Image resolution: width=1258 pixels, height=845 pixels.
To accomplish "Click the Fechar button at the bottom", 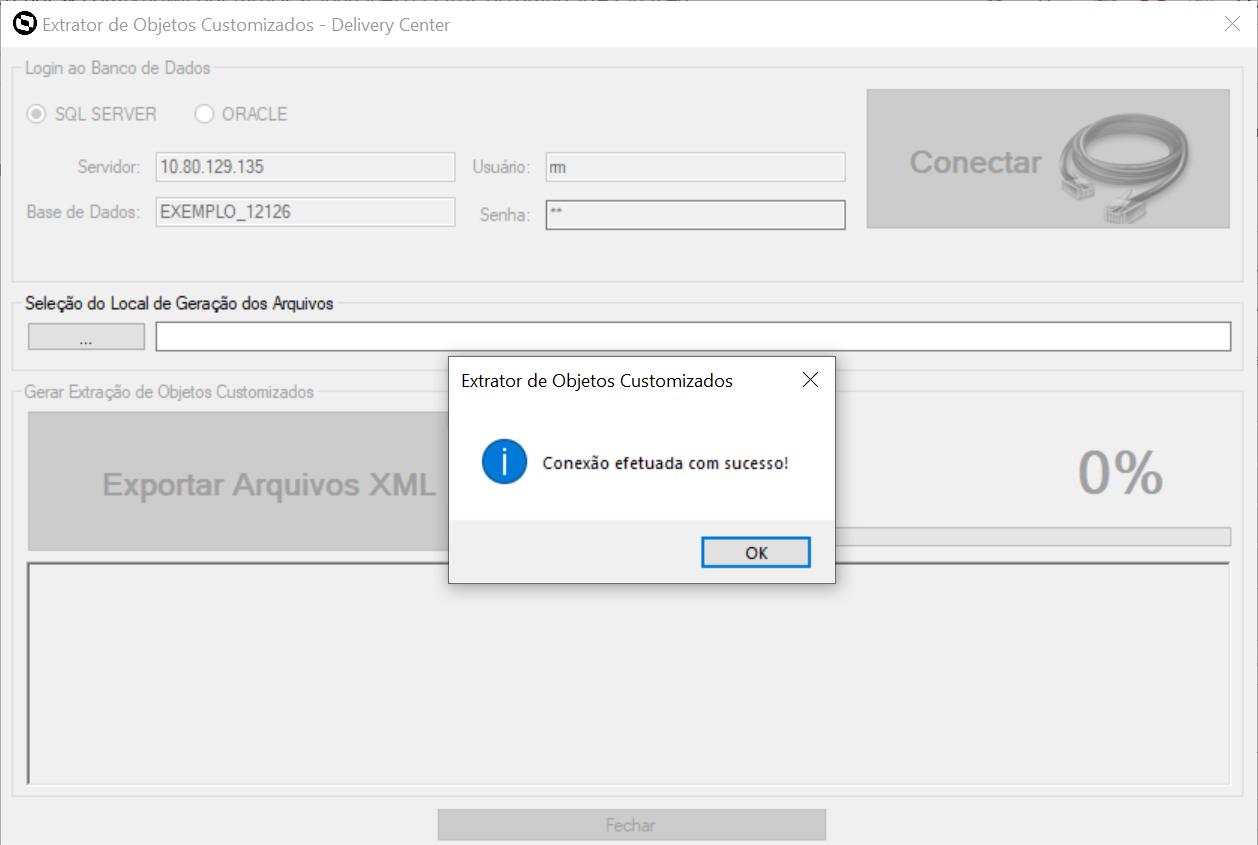I will [631, 825].
